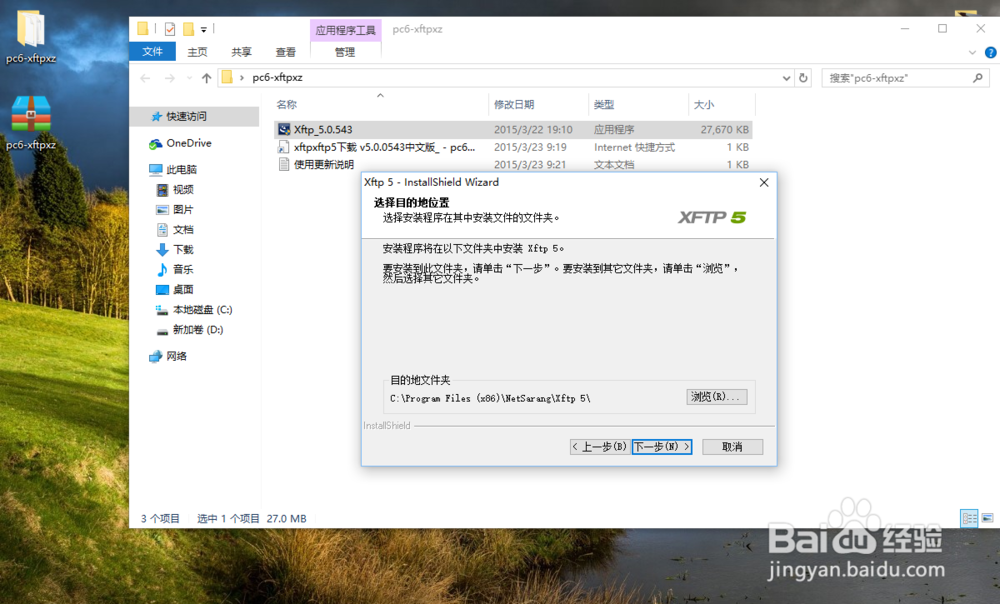This screenshot has height=604, width=1000.
Task: Open the 文件 menu in Explorer
Action: coord(152,52)
